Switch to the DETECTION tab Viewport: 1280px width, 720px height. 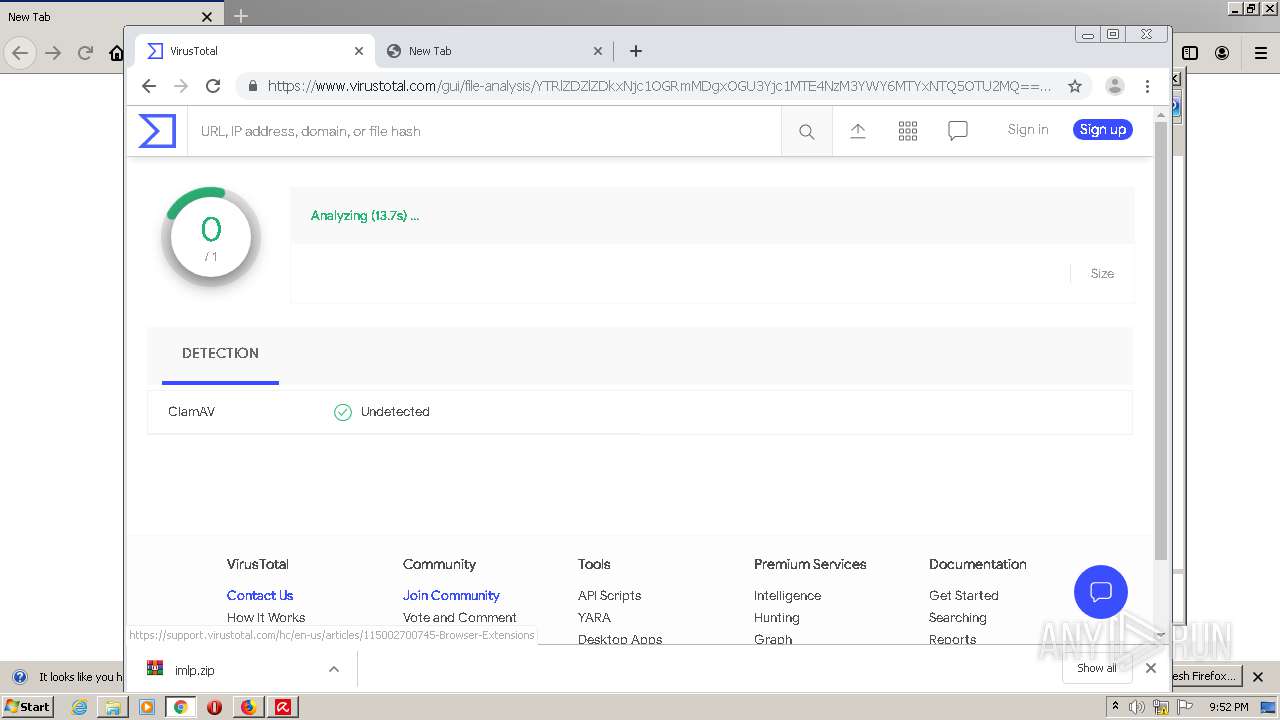click(x=220, y=354)
